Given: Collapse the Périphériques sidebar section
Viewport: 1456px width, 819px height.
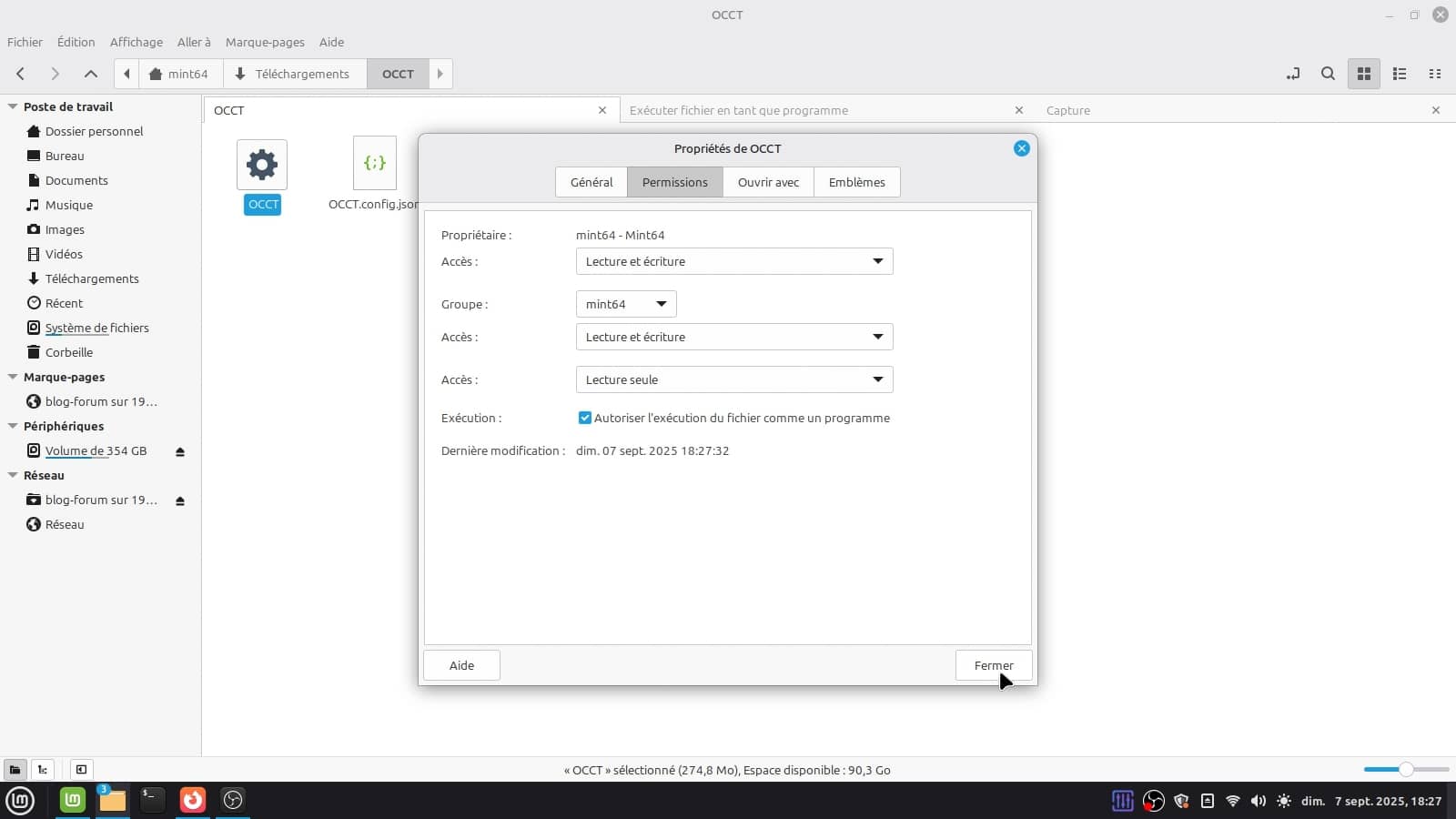Looking at the screenshot, I should [13, 426].
